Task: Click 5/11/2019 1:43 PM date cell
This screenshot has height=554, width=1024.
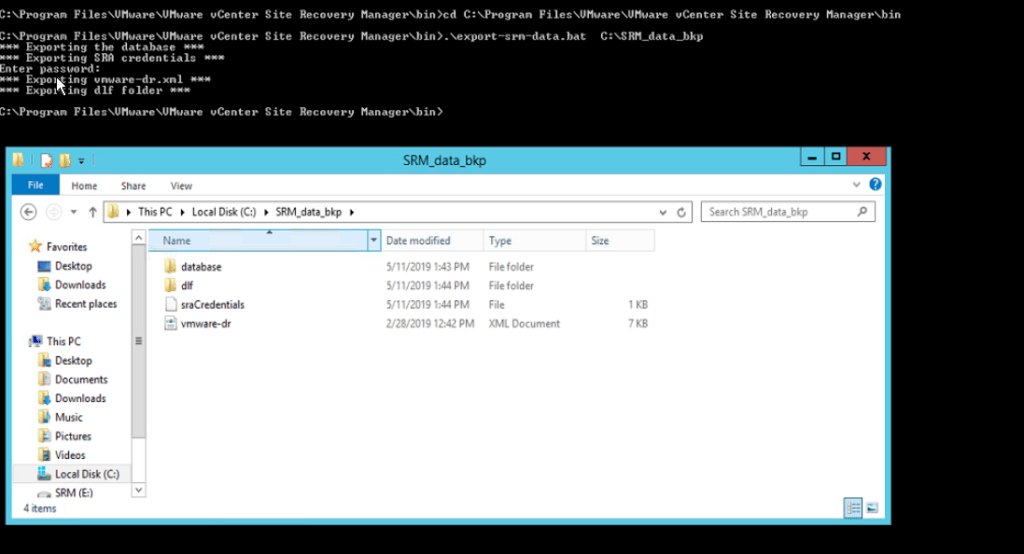Action: point(428,267)
